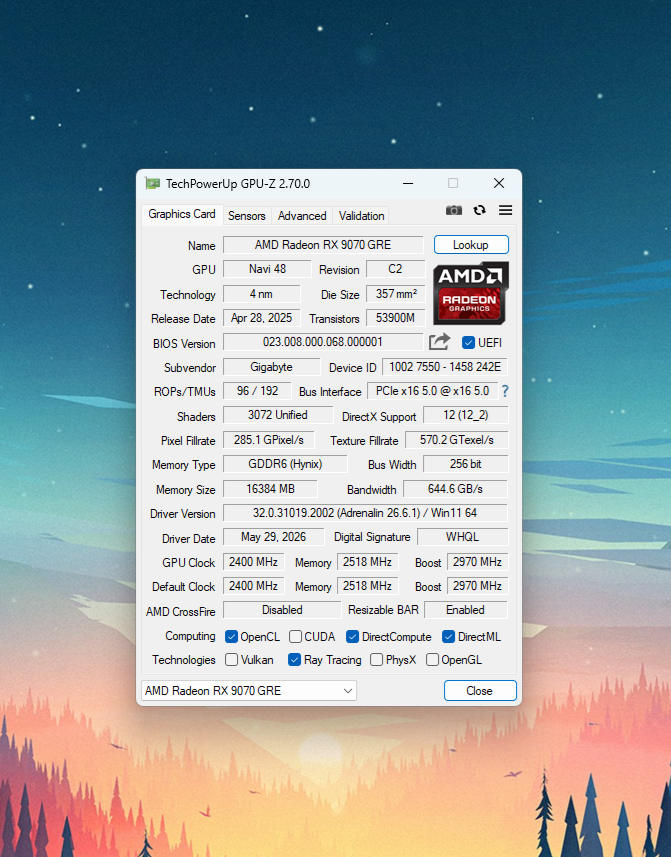This screenshot has width=671, height=857.
Task: Click the Shaders value 3072 Unified
Action: tap(278, 415)
